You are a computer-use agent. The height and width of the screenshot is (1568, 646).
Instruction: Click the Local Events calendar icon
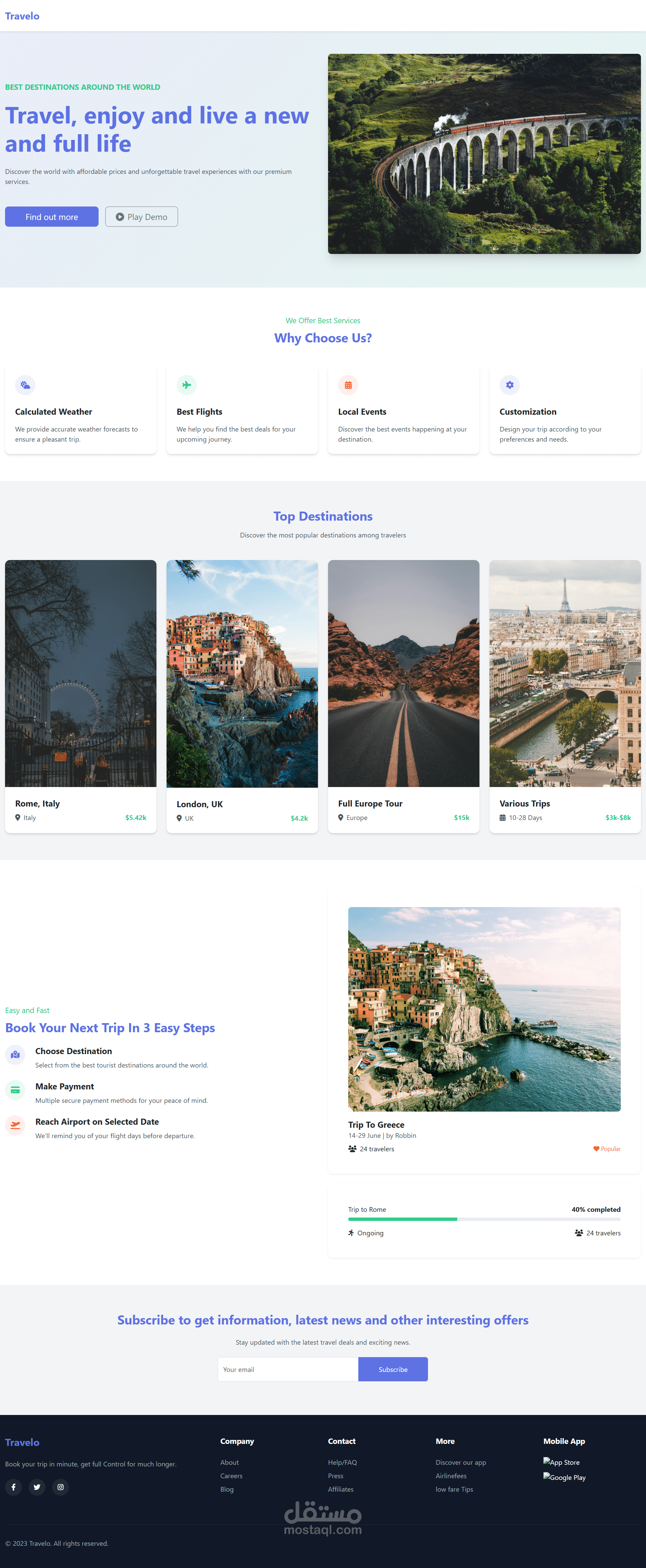[348, 385]
